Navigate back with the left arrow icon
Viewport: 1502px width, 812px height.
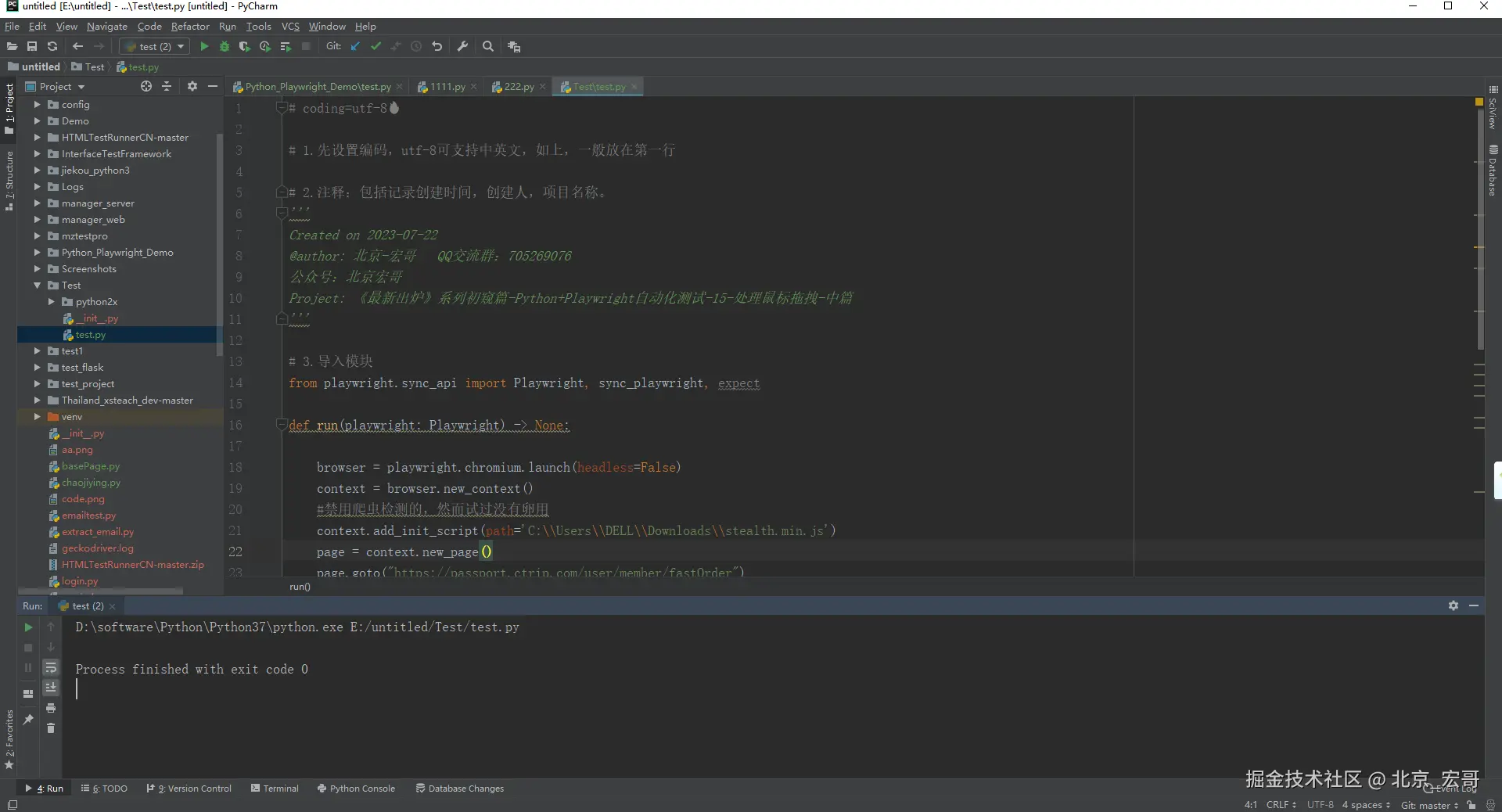77,47
